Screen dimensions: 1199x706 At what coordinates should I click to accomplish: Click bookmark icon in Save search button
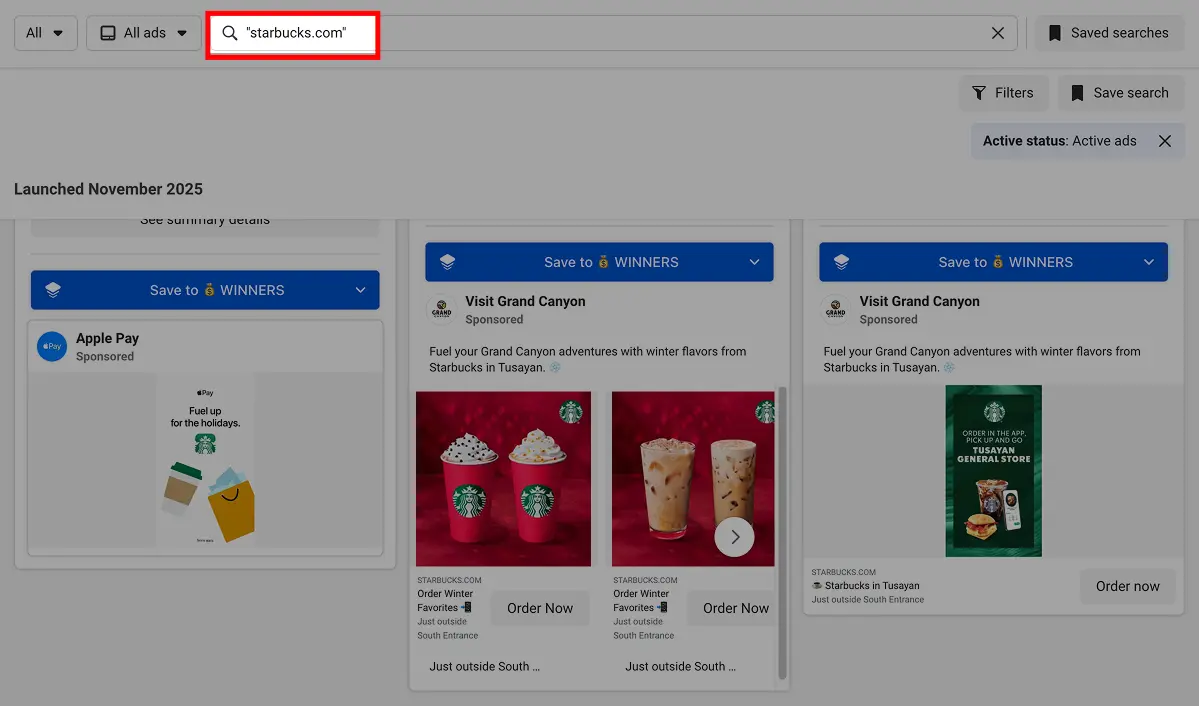coord(1077,93)
